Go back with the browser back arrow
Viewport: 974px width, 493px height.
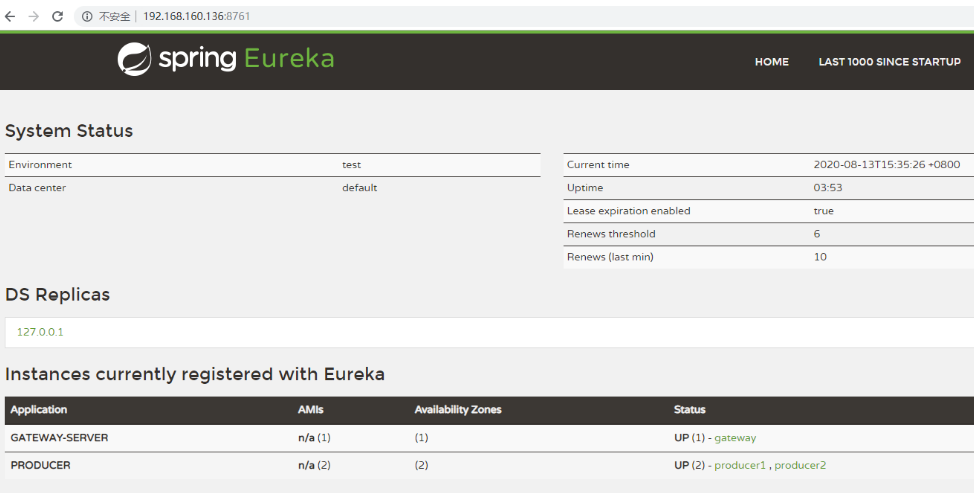[x=10, y=16]
